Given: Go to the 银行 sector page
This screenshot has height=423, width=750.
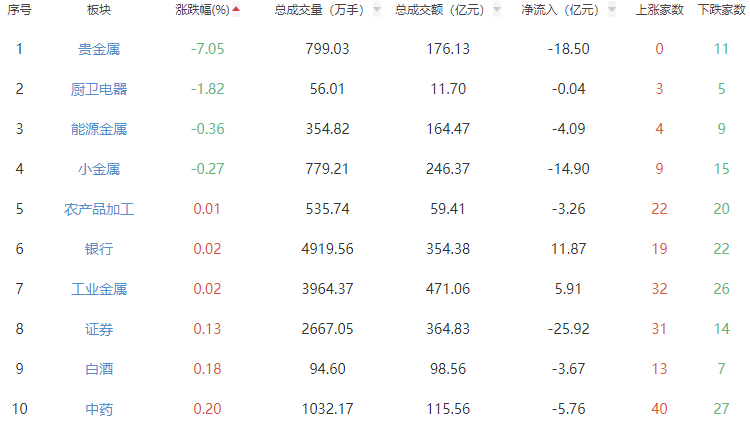Looking at the screenshot, I should tap(99, 249).
